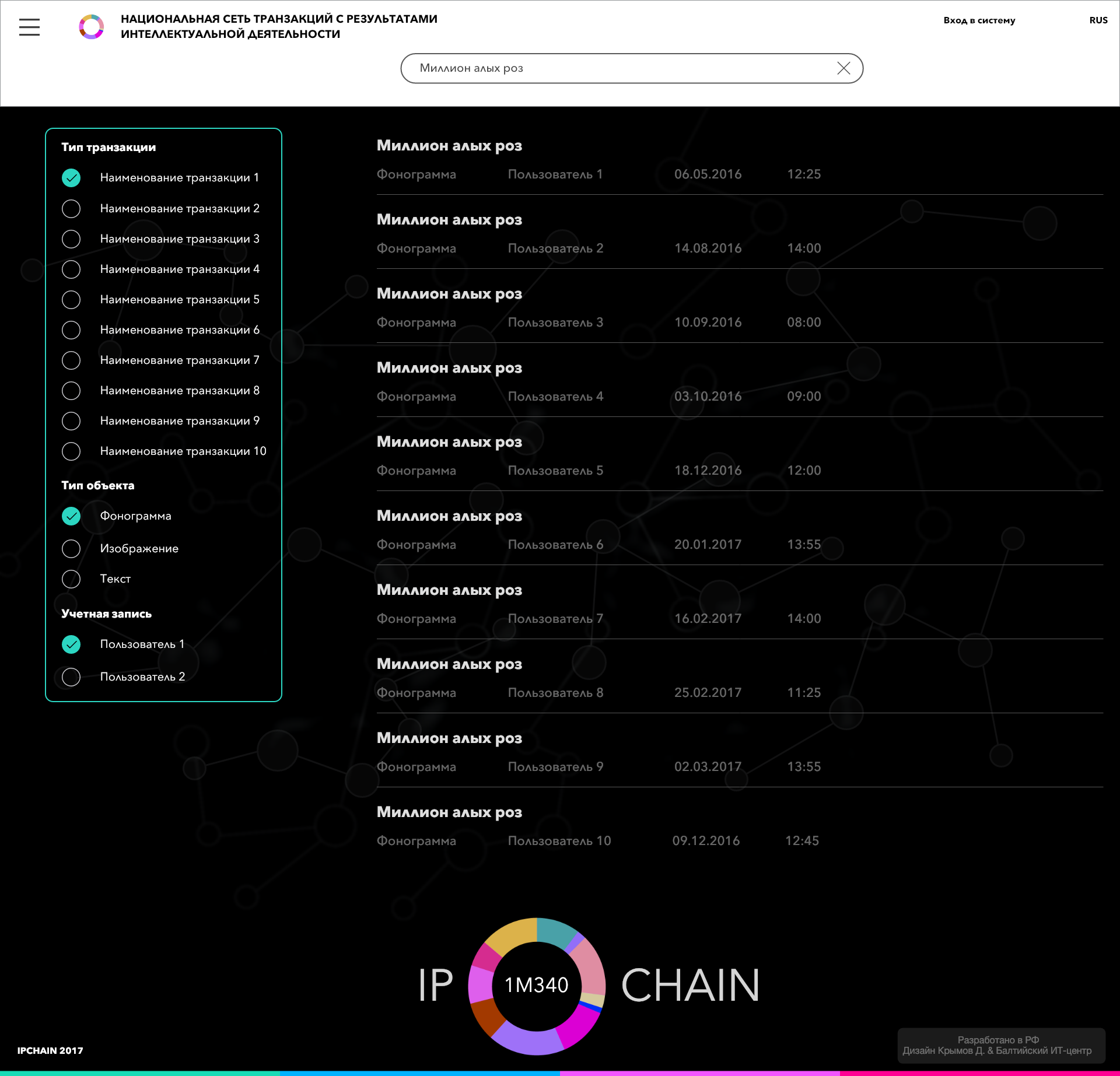Screen dimensions: 1120x1076
Task: Clear the search field with X
Action: 843,68
